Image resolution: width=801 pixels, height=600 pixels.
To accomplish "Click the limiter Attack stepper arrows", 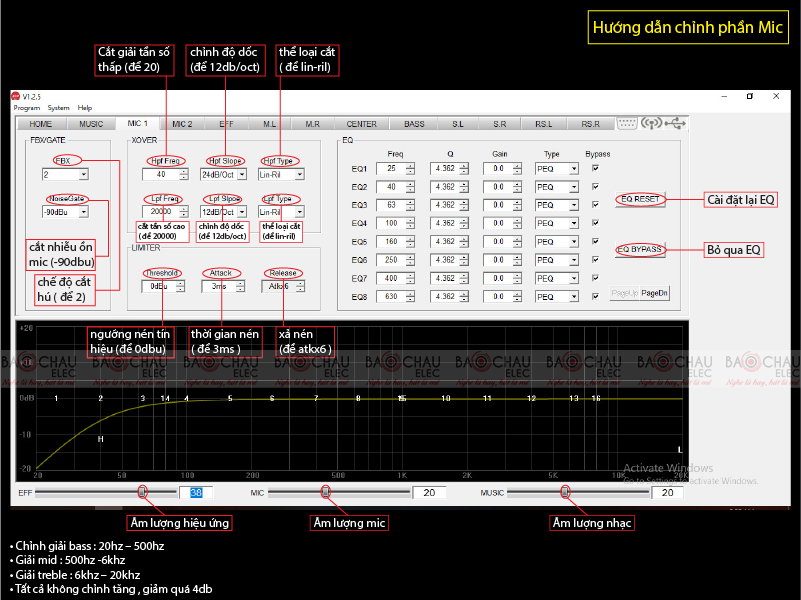I will [x=240, y=287].
